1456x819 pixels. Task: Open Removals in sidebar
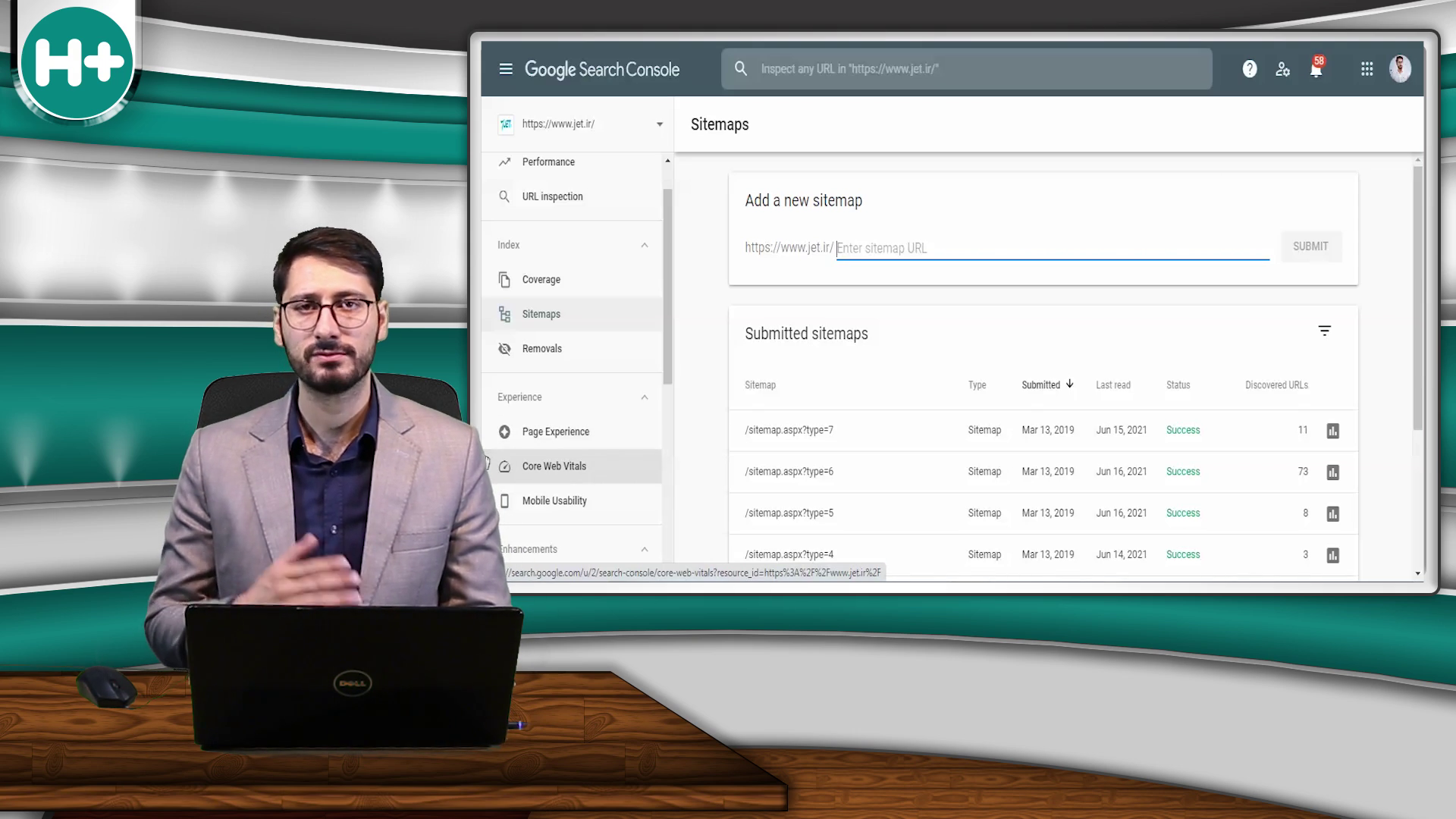tap(541, 349)
